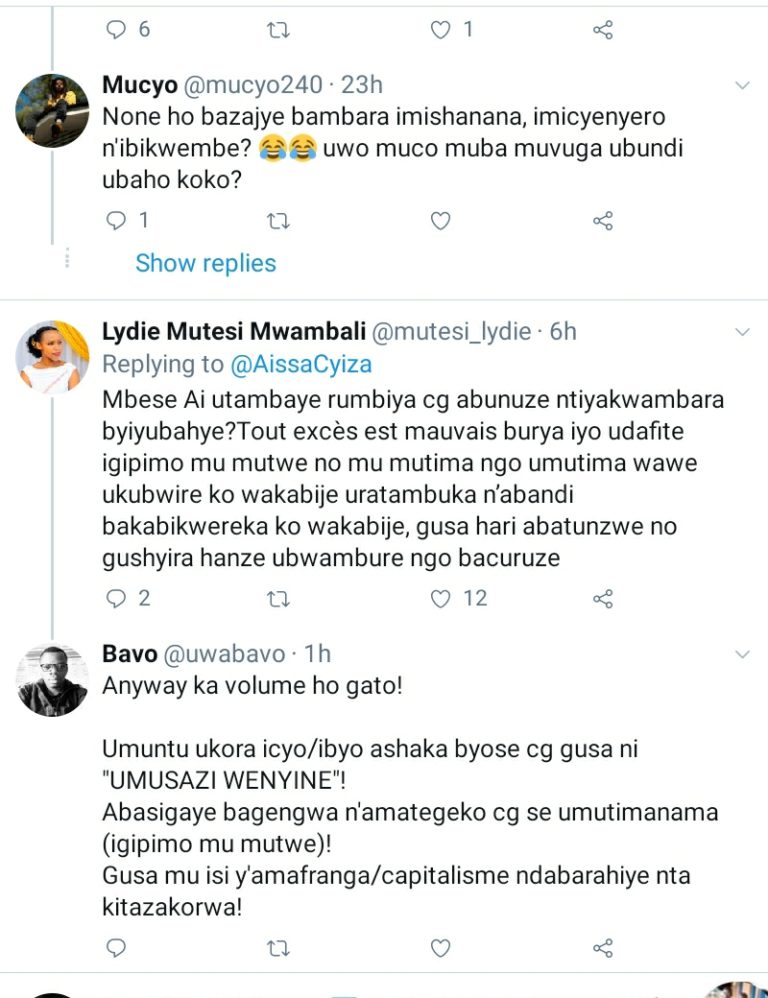
Task: Tap Bavo's profile photo
Action: pyautogui.click(x=52, y=680)
